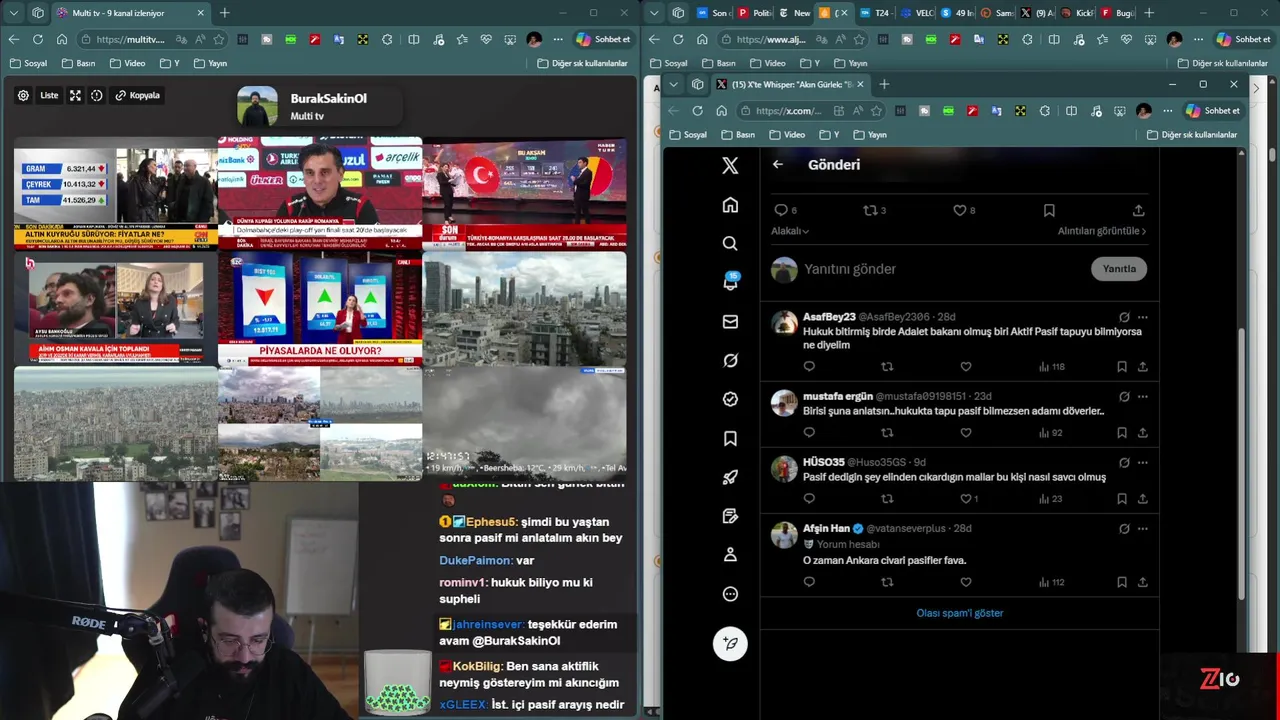Switch to Kick tab
Screen dimensions: 1280x720
1076,13
